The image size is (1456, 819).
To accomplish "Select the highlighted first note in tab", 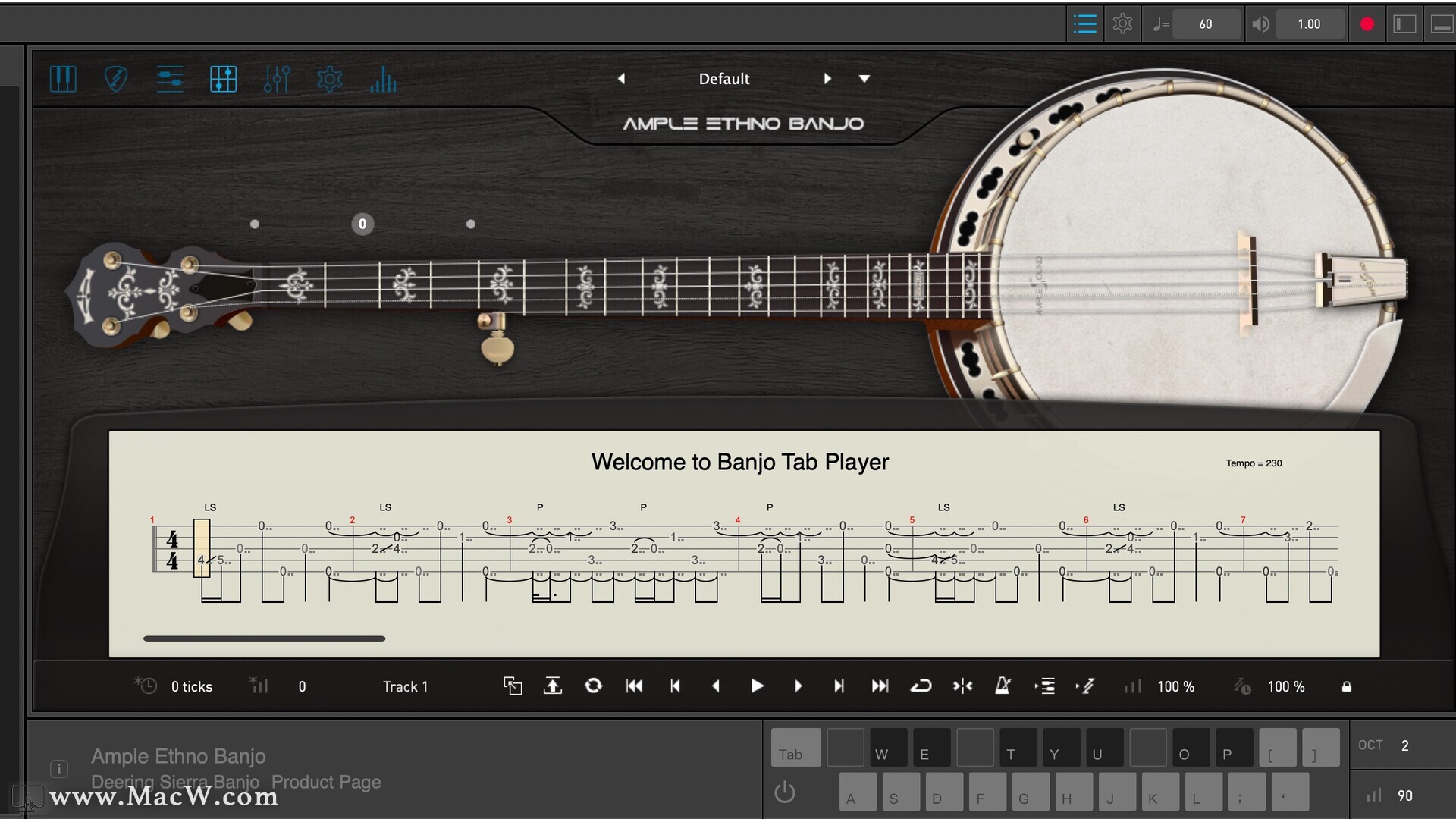I will [x=202, y=548].
